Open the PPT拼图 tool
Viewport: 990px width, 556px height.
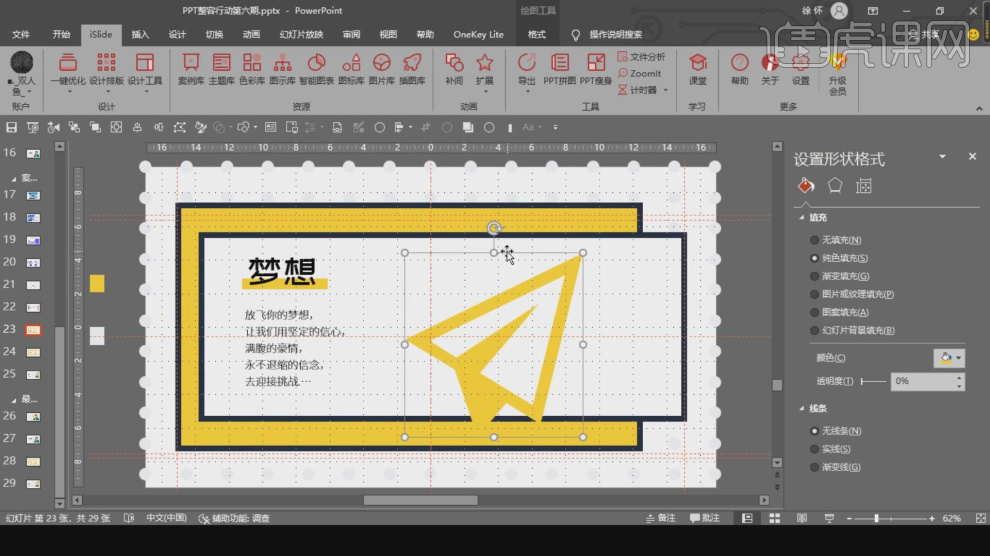(x=559, y=69)
